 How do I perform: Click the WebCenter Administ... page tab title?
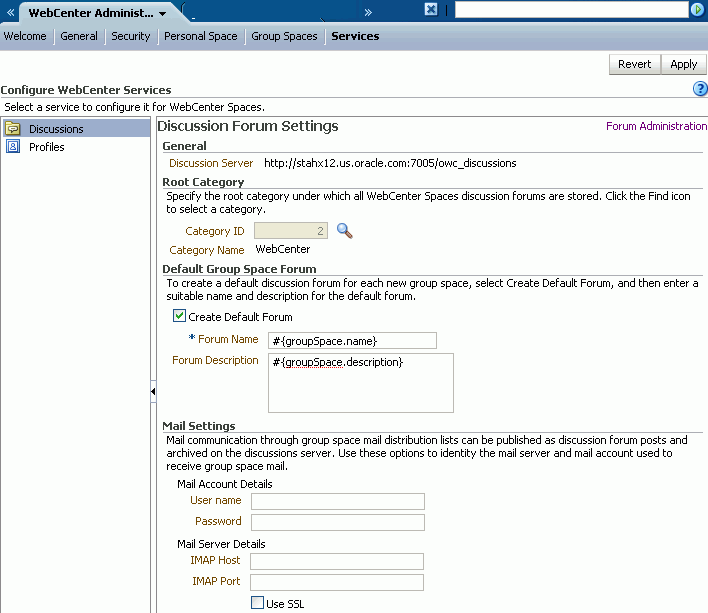91,13
